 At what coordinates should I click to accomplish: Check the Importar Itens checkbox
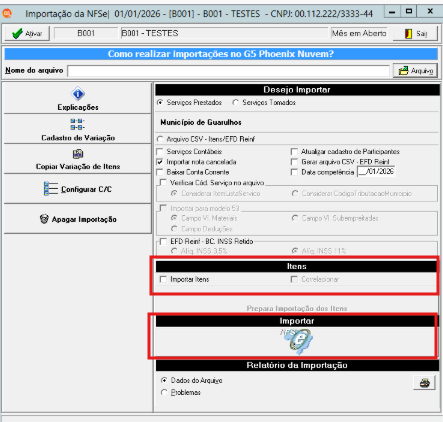point(163,279)
